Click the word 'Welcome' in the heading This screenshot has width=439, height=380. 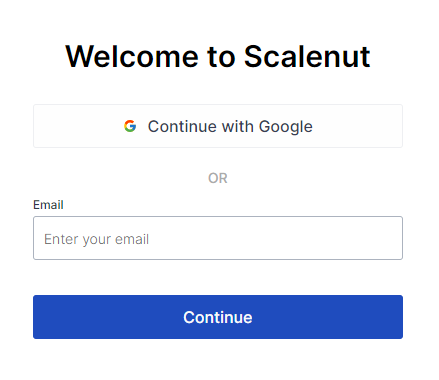[132, 56]
